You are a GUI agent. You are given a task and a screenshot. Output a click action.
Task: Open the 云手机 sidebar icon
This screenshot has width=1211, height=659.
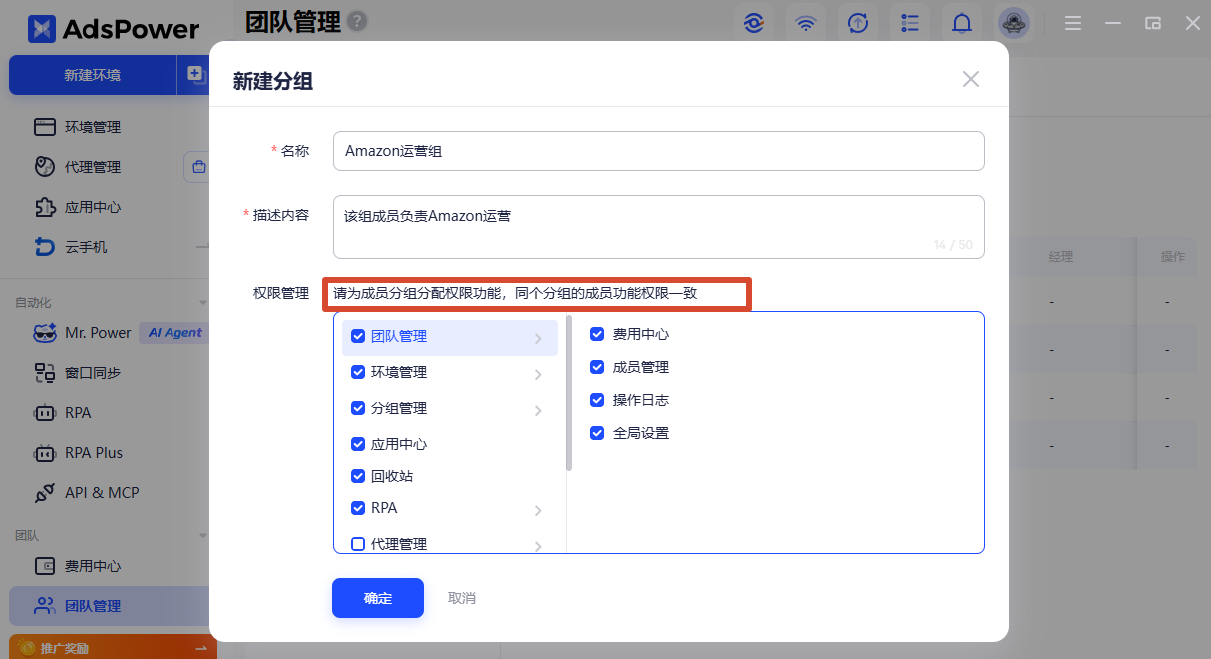(45, 247)
